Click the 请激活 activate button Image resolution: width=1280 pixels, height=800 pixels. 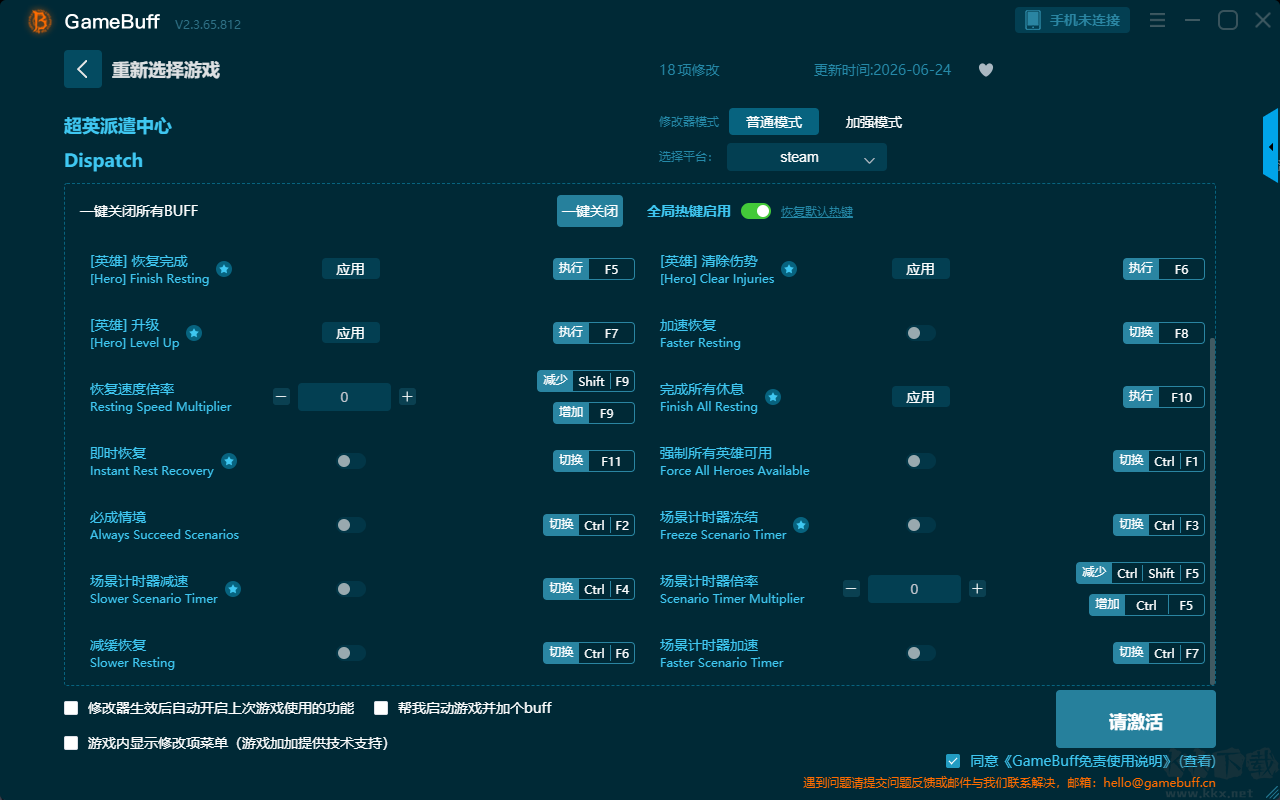click(x=1136, y=720)
